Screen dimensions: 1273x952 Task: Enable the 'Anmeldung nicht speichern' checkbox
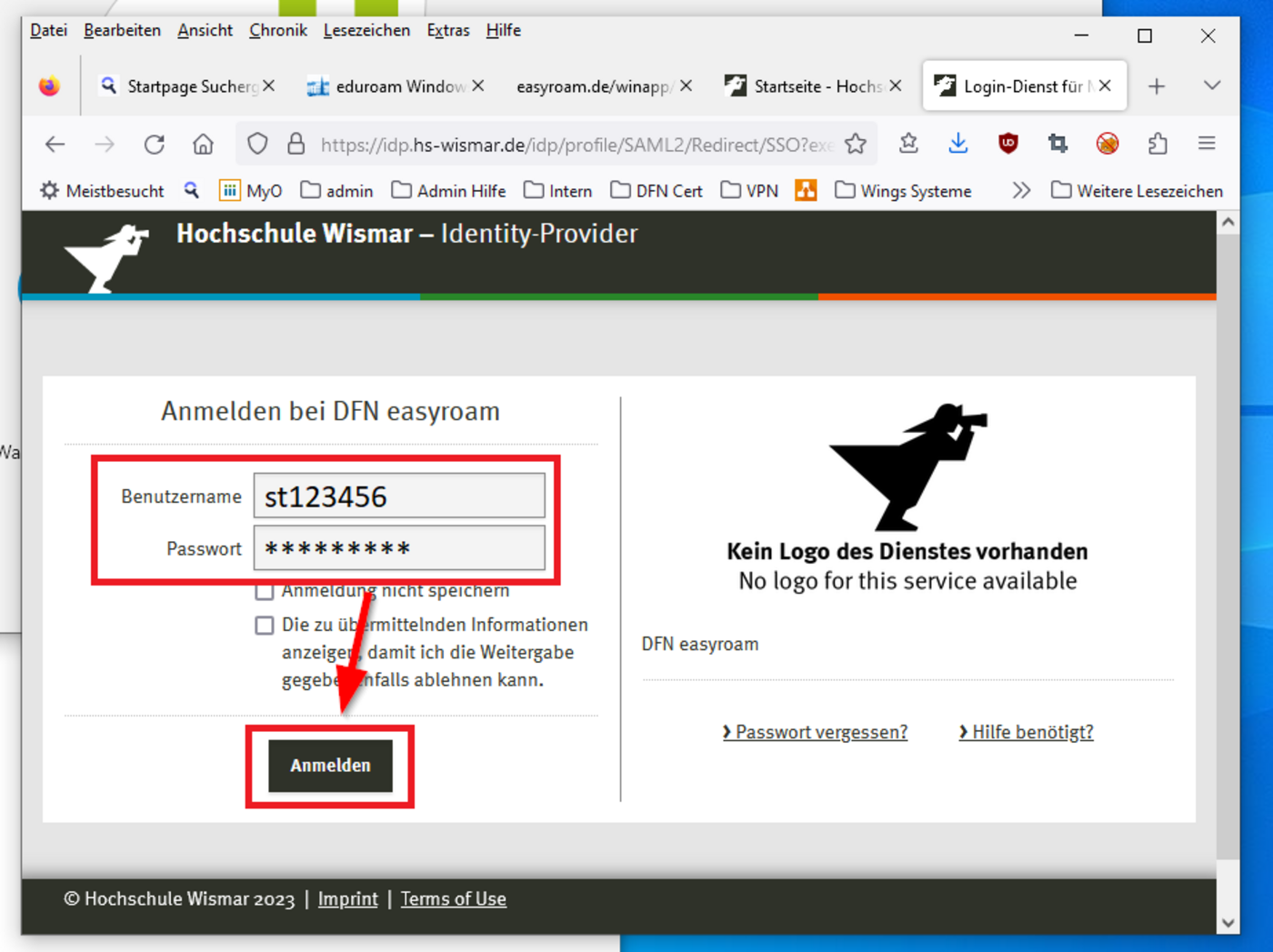pyautogui.click(x=265, y=592)
